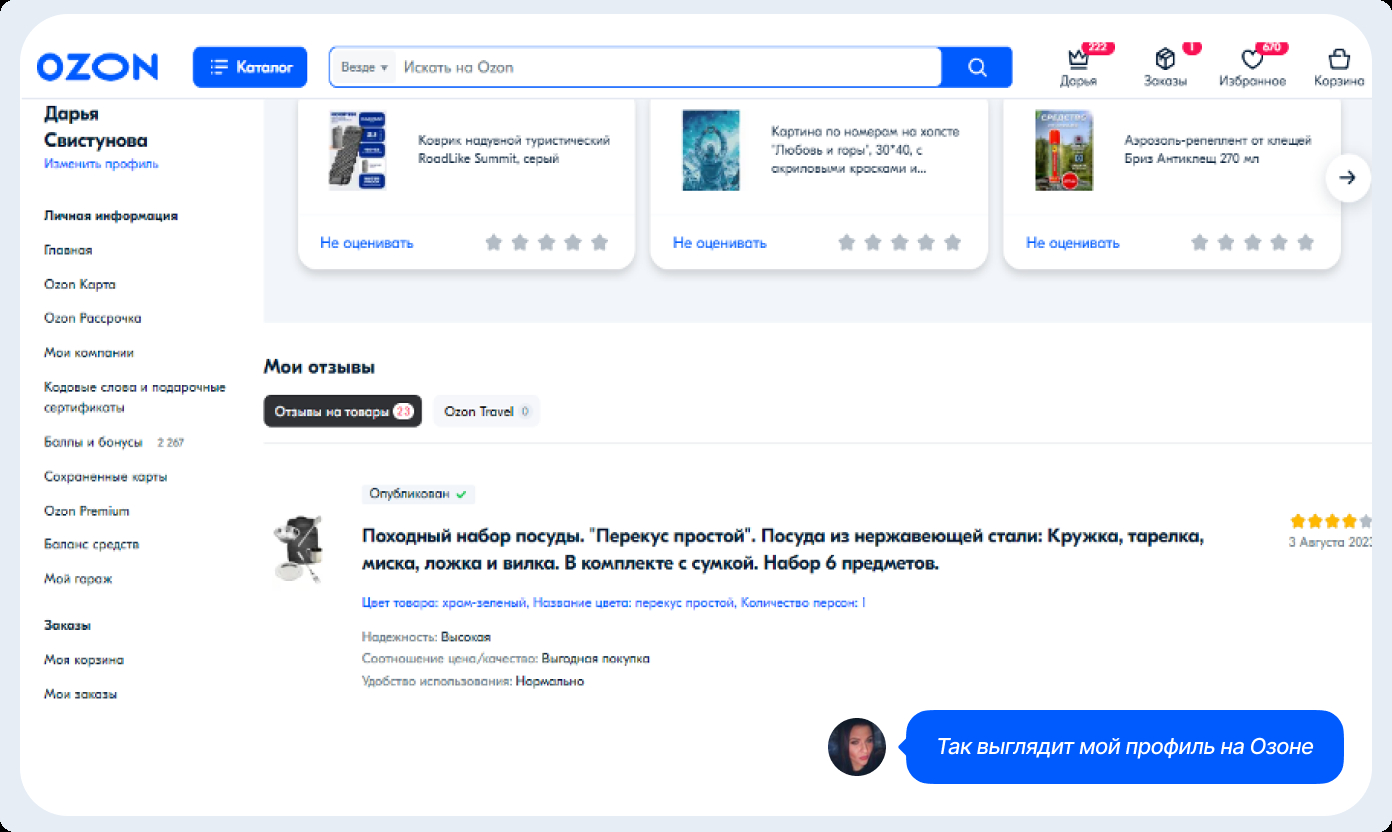The width and height of the screenshot is (1392, 832).
Task: Select the Отзывы на товары tab
Action: pyautogui.click(x=343, y=411)
